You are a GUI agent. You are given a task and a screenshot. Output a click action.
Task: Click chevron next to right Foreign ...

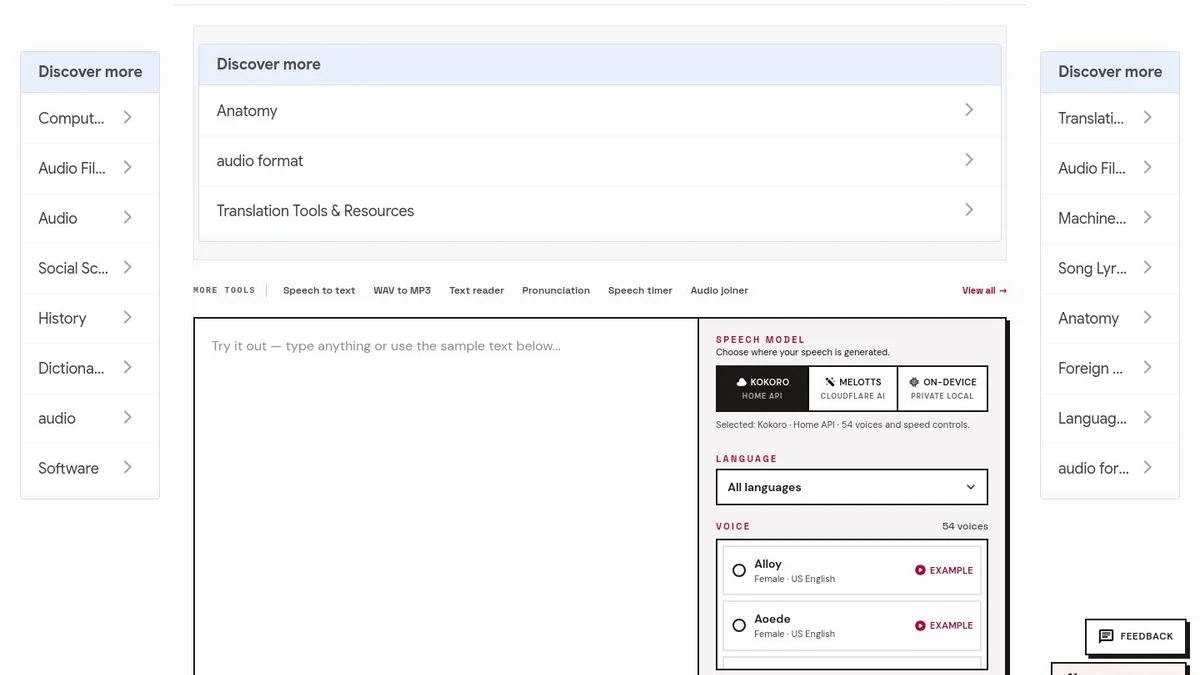1147,368
